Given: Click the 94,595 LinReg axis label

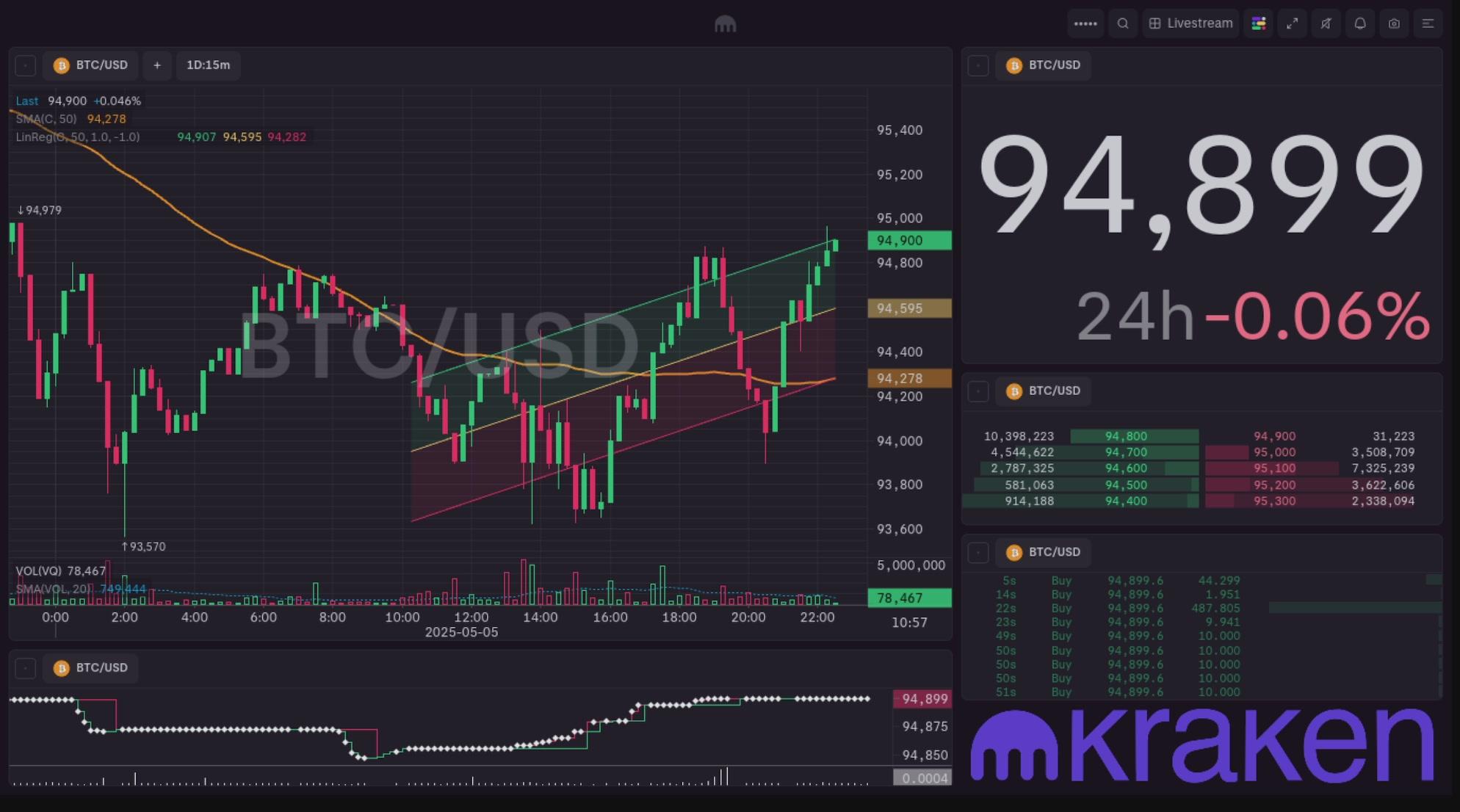Looking at the screenshot, I should (909, 308).
